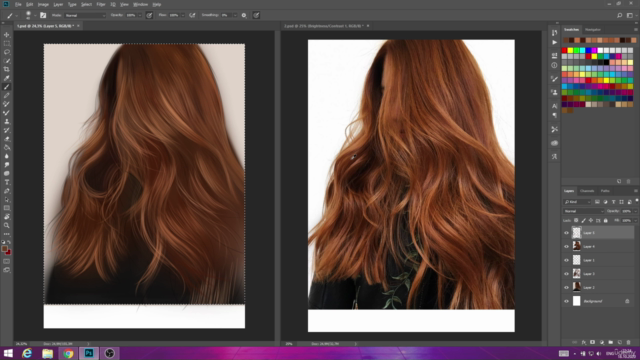Select the Crop tool

click(x=7, y=69)
